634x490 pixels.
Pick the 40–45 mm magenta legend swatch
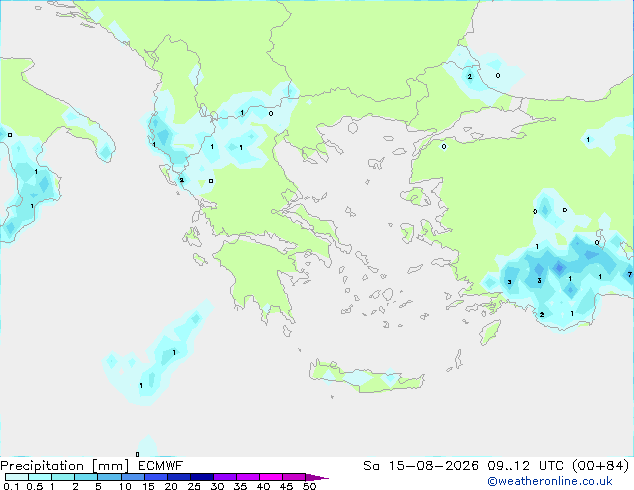(x=271, y=477)
